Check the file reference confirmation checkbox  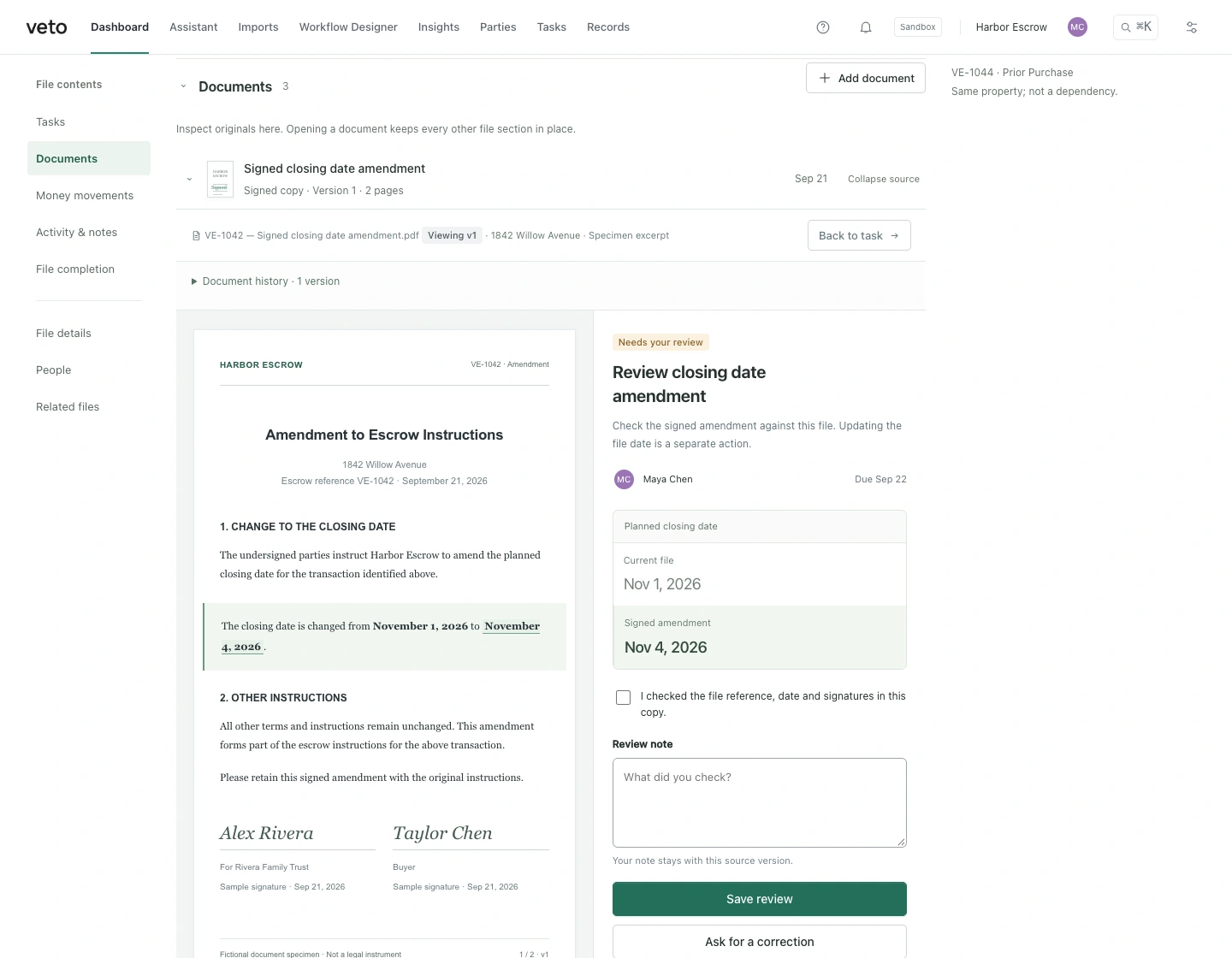coord(623,698)
